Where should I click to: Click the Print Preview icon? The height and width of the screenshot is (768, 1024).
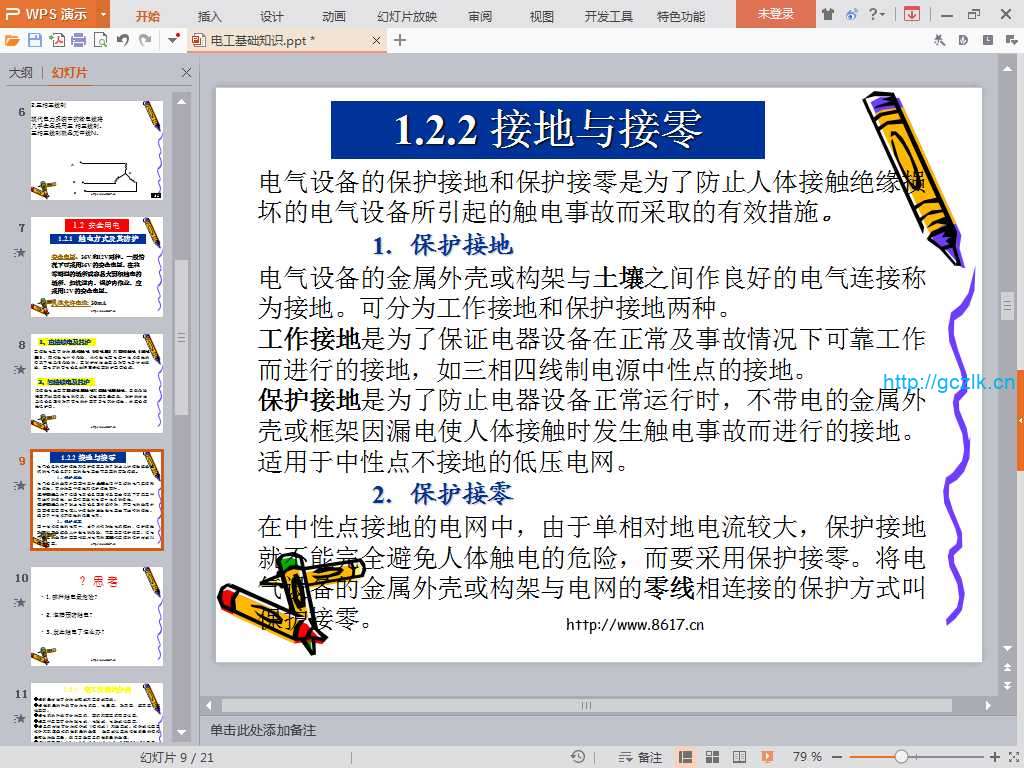click(x=100, y=40)
